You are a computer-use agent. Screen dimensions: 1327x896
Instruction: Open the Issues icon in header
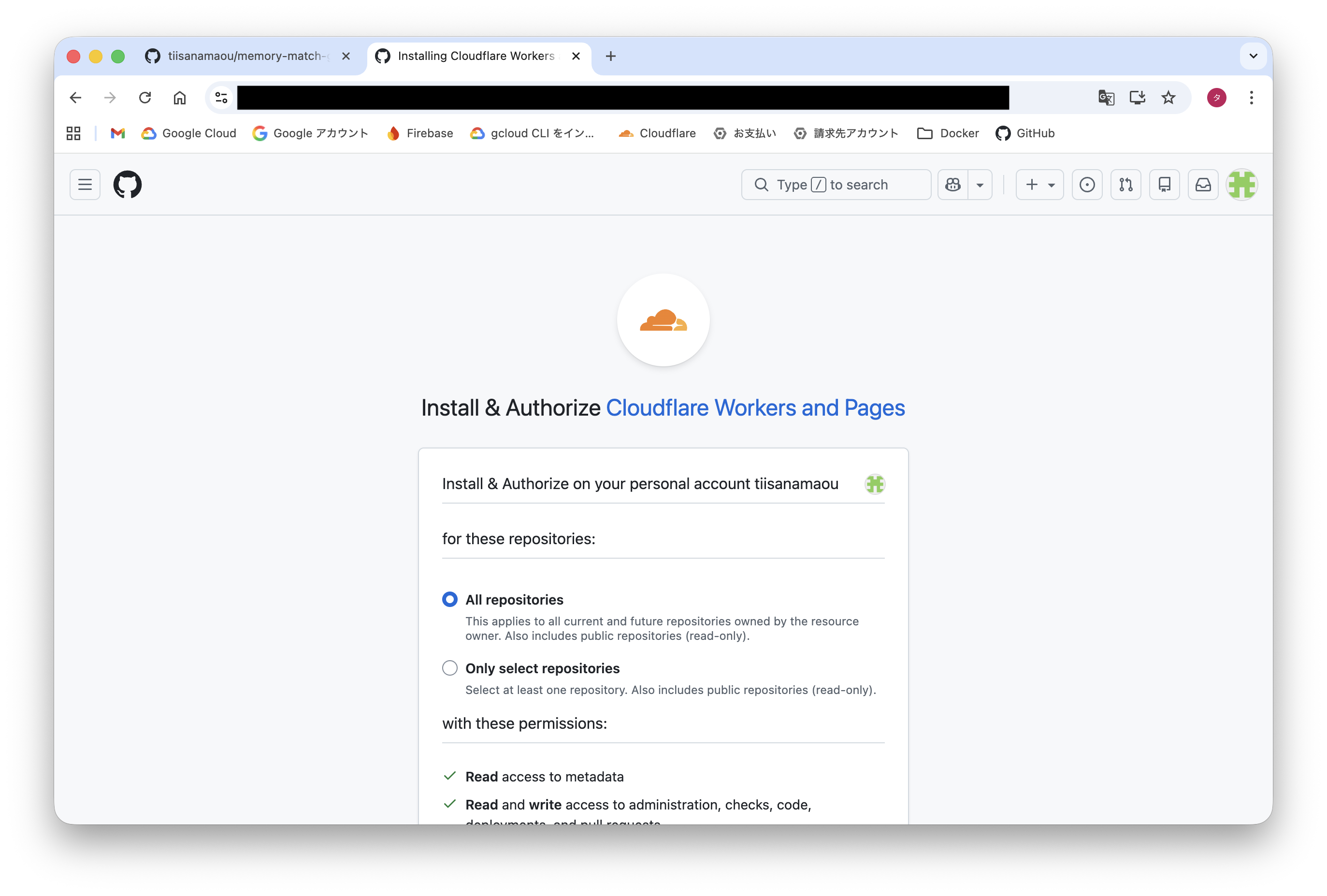pos(1087,185)
